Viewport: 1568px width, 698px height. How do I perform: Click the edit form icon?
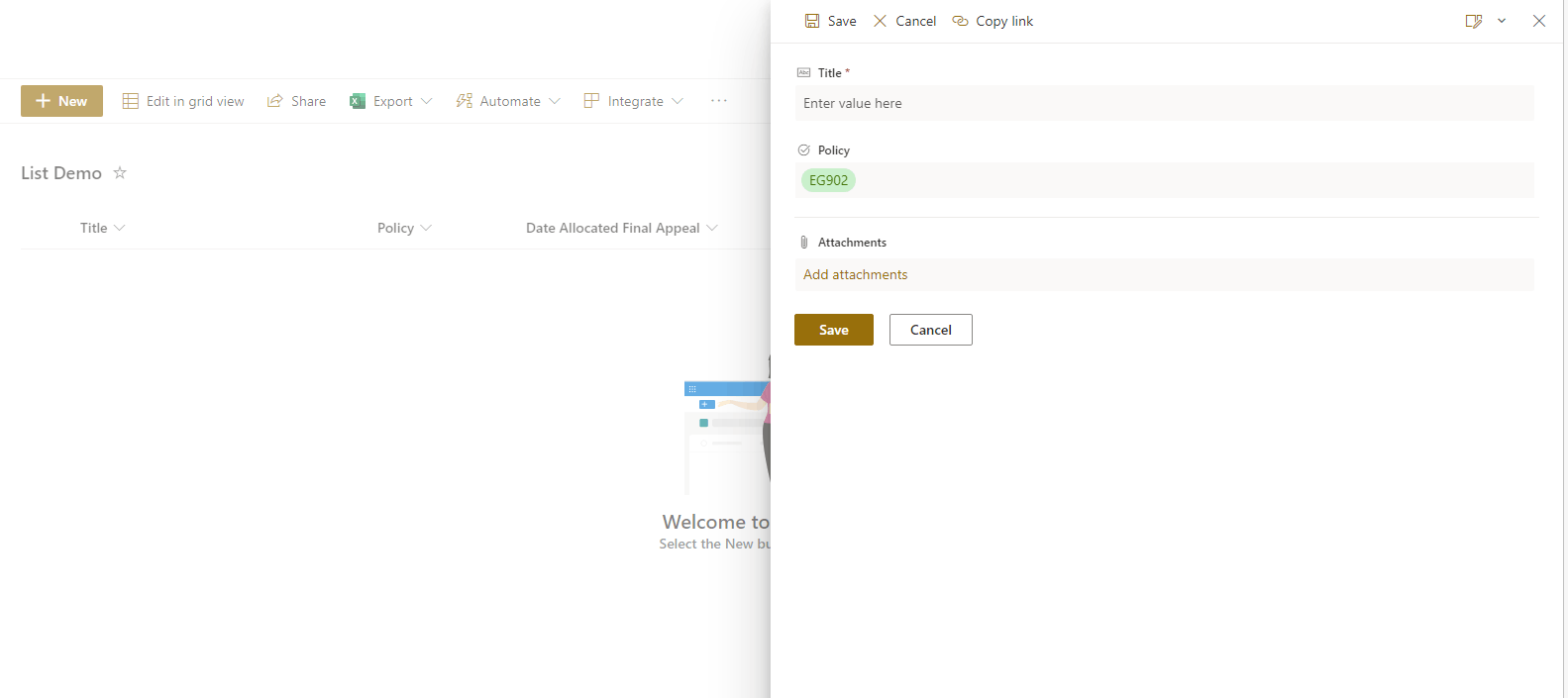click(x=1474, y=21)
